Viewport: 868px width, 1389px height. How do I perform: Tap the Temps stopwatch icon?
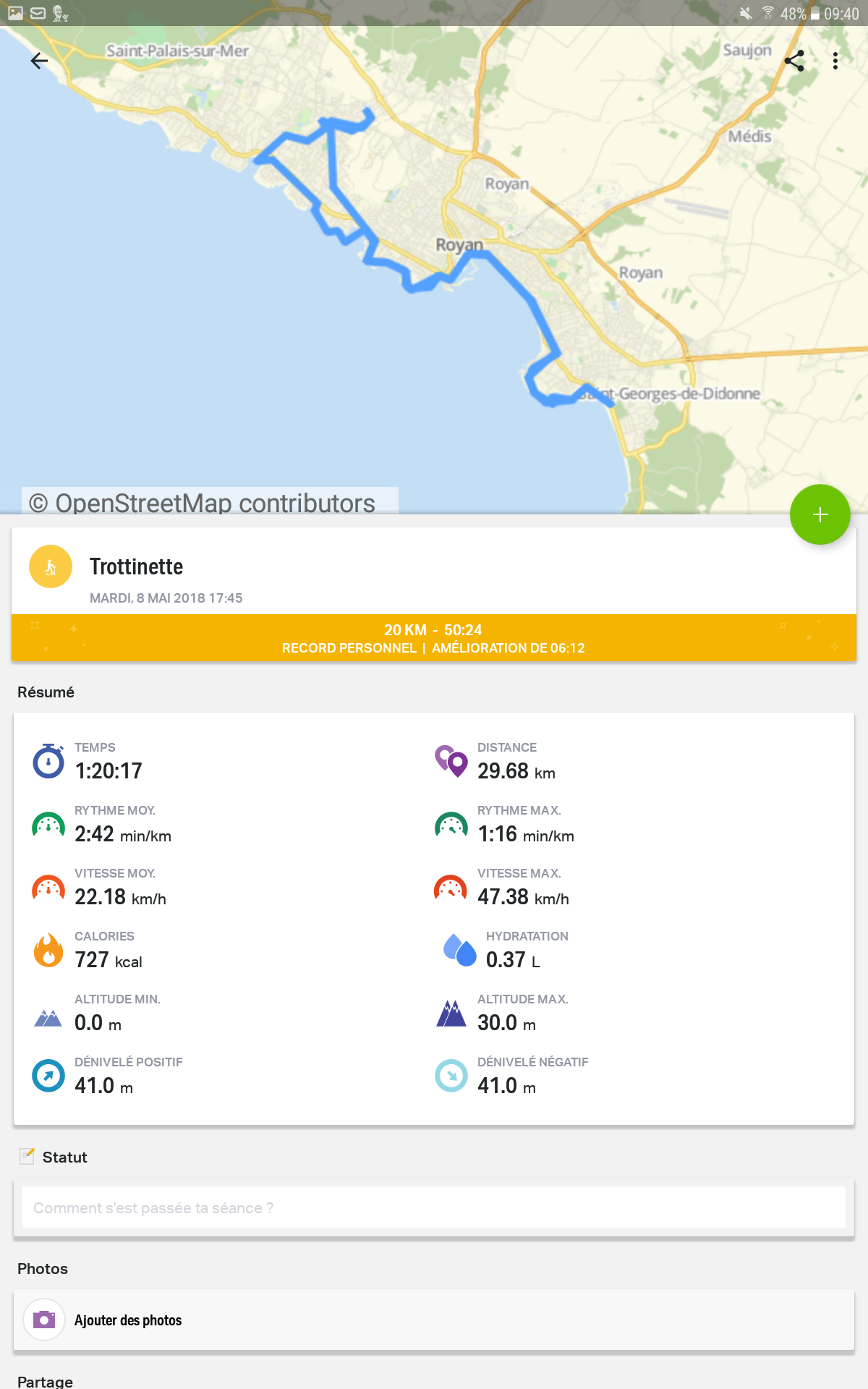(x=48, y=761)
